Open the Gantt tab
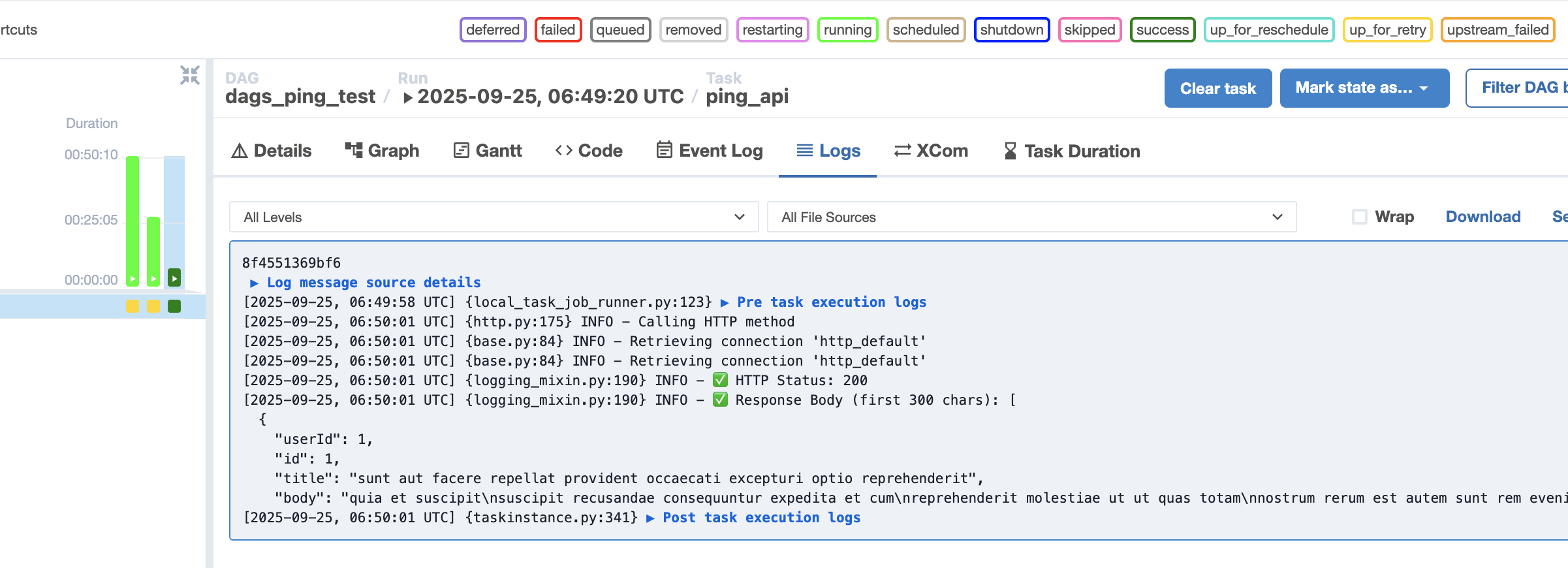1568x568 pixels. click(488, 151)
